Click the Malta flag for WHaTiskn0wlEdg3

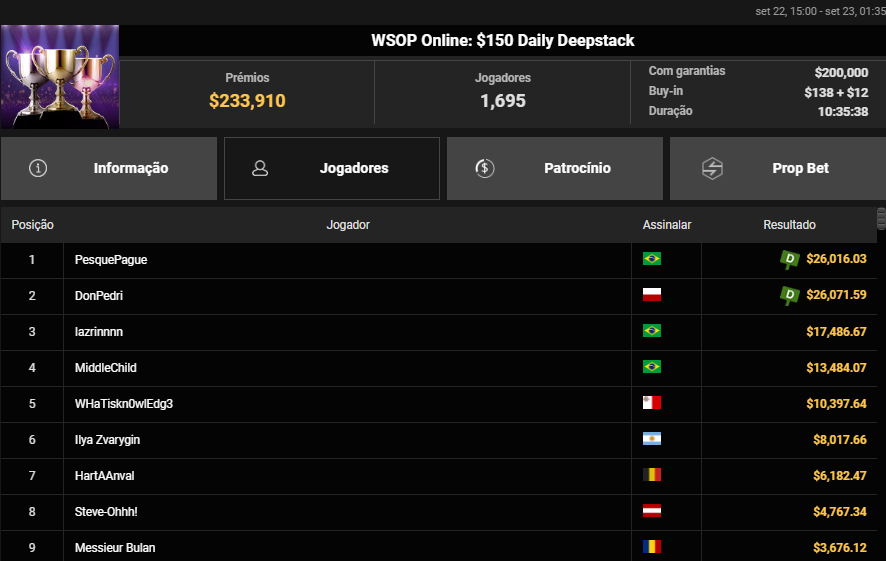coord(652,403)
